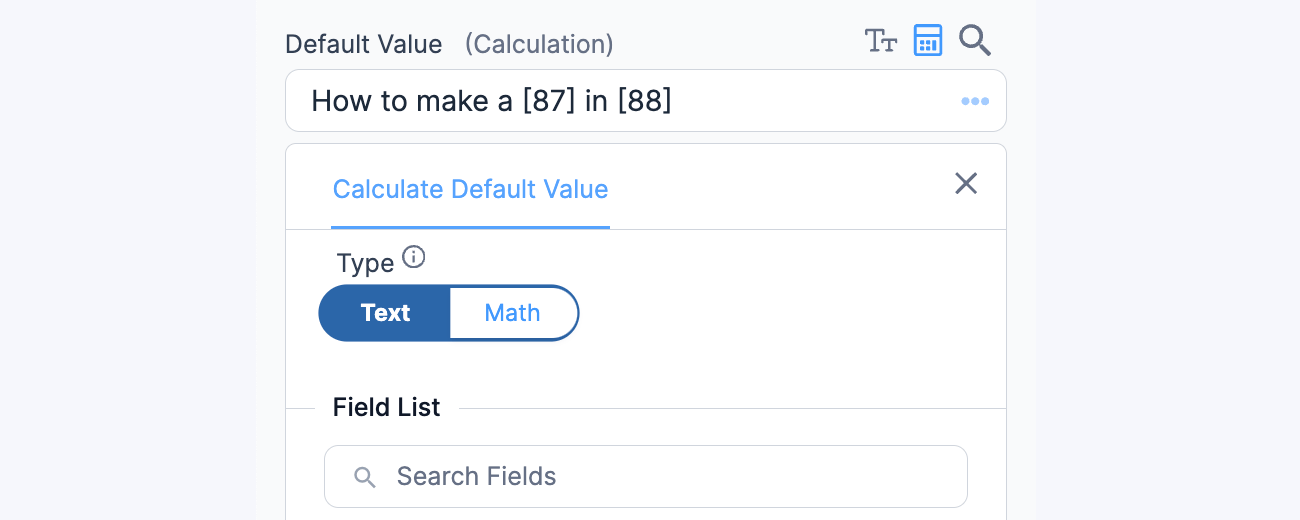
Task: Select the Text calculation type
Action: pyautogui.click(x=385, y=313)
